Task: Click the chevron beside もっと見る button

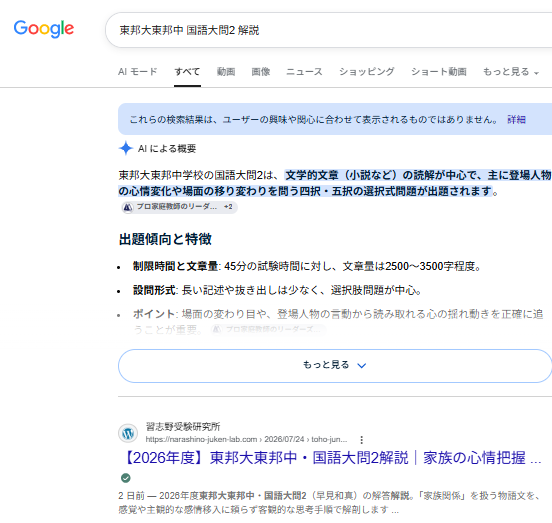Action: coord(362,366)
